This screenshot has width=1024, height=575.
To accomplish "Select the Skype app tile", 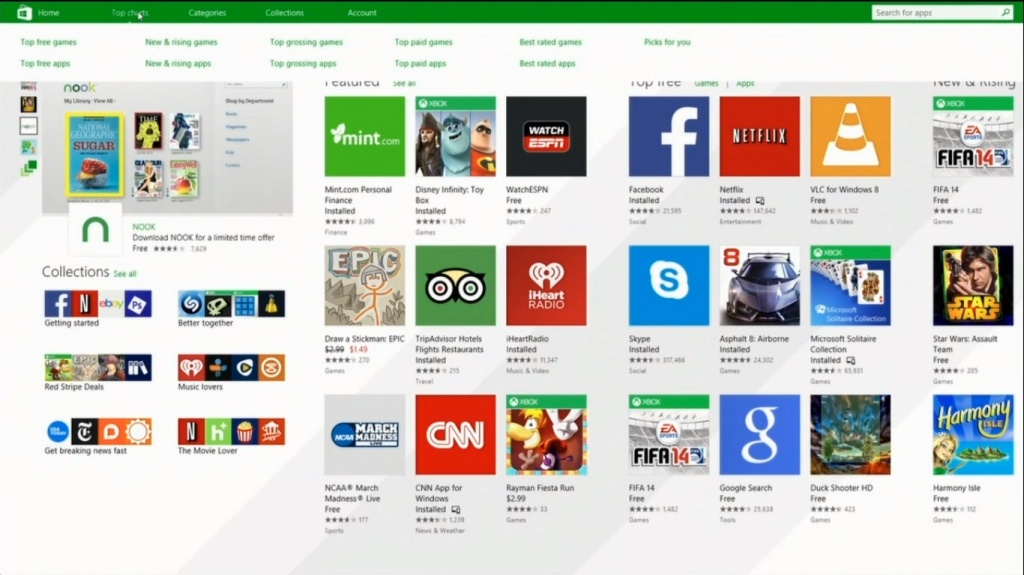I will [x=669, y=286].
